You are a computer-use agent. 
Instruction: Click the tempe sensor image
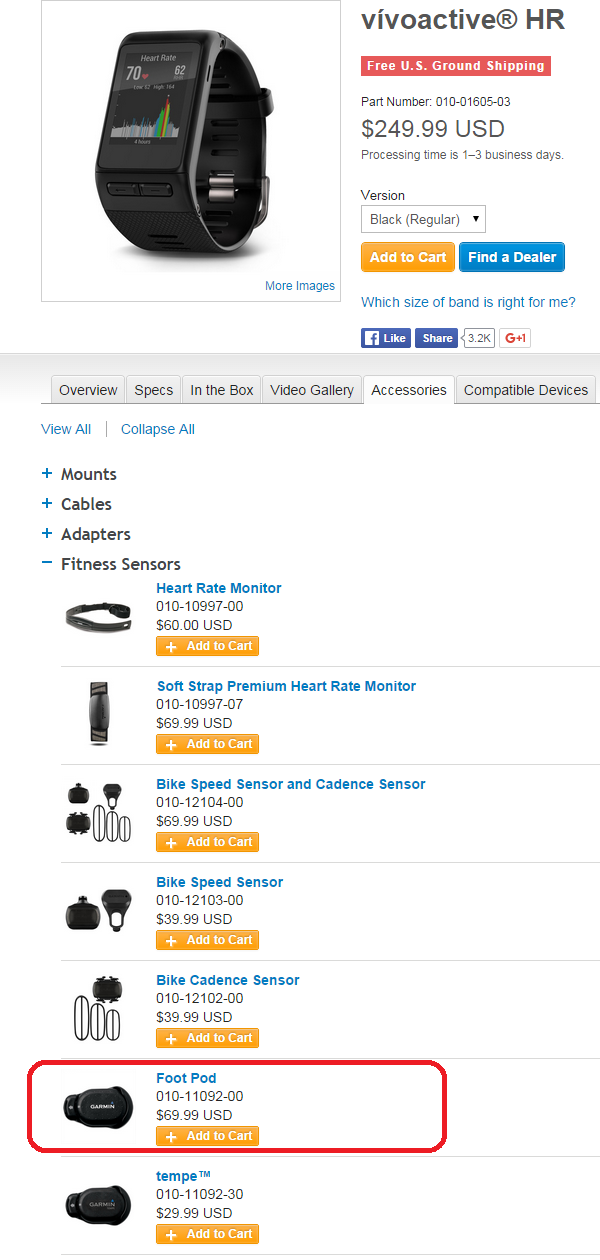coord(97,1204)
